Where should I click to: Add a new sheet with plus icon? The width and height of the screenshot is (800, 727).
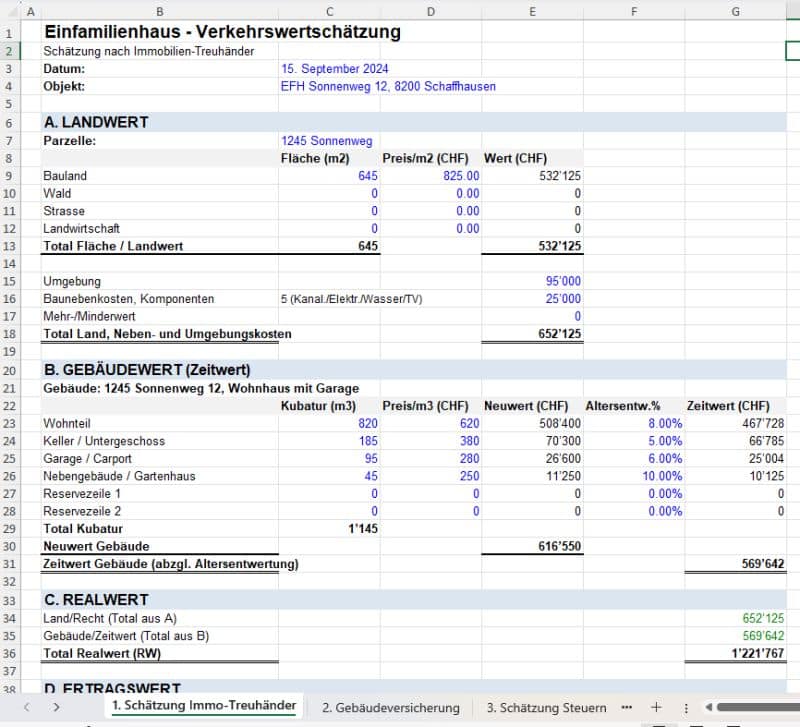coord(656,707)
